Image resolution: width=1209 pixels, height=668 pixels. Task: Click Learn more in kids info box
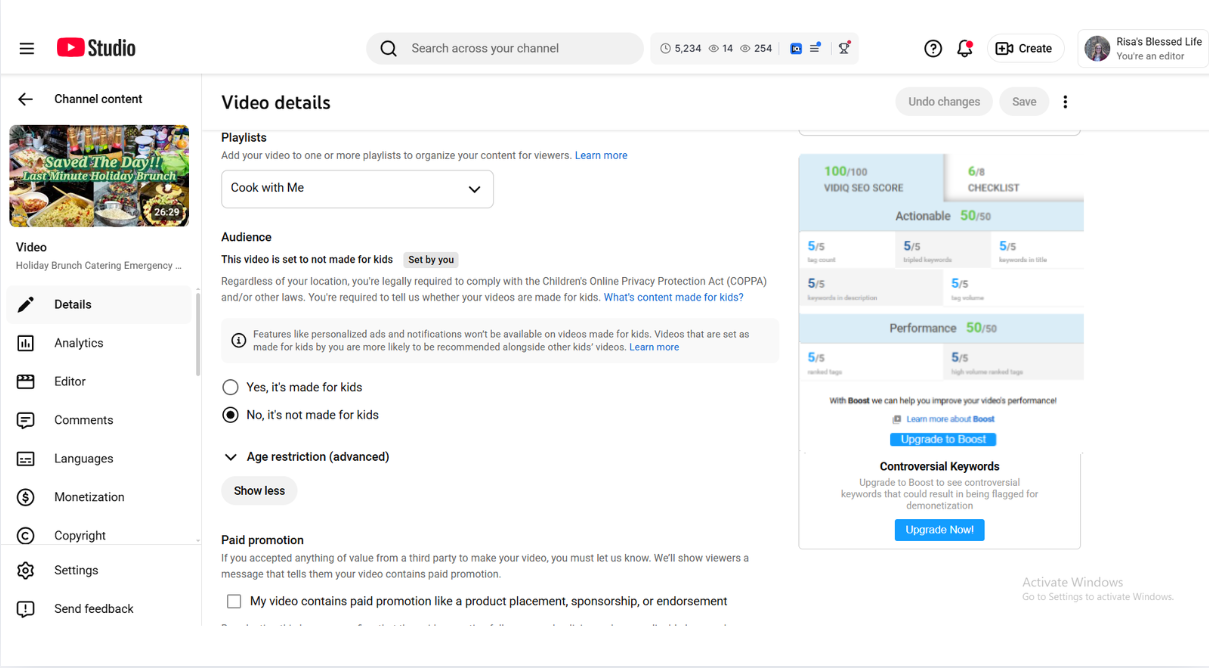654,347
